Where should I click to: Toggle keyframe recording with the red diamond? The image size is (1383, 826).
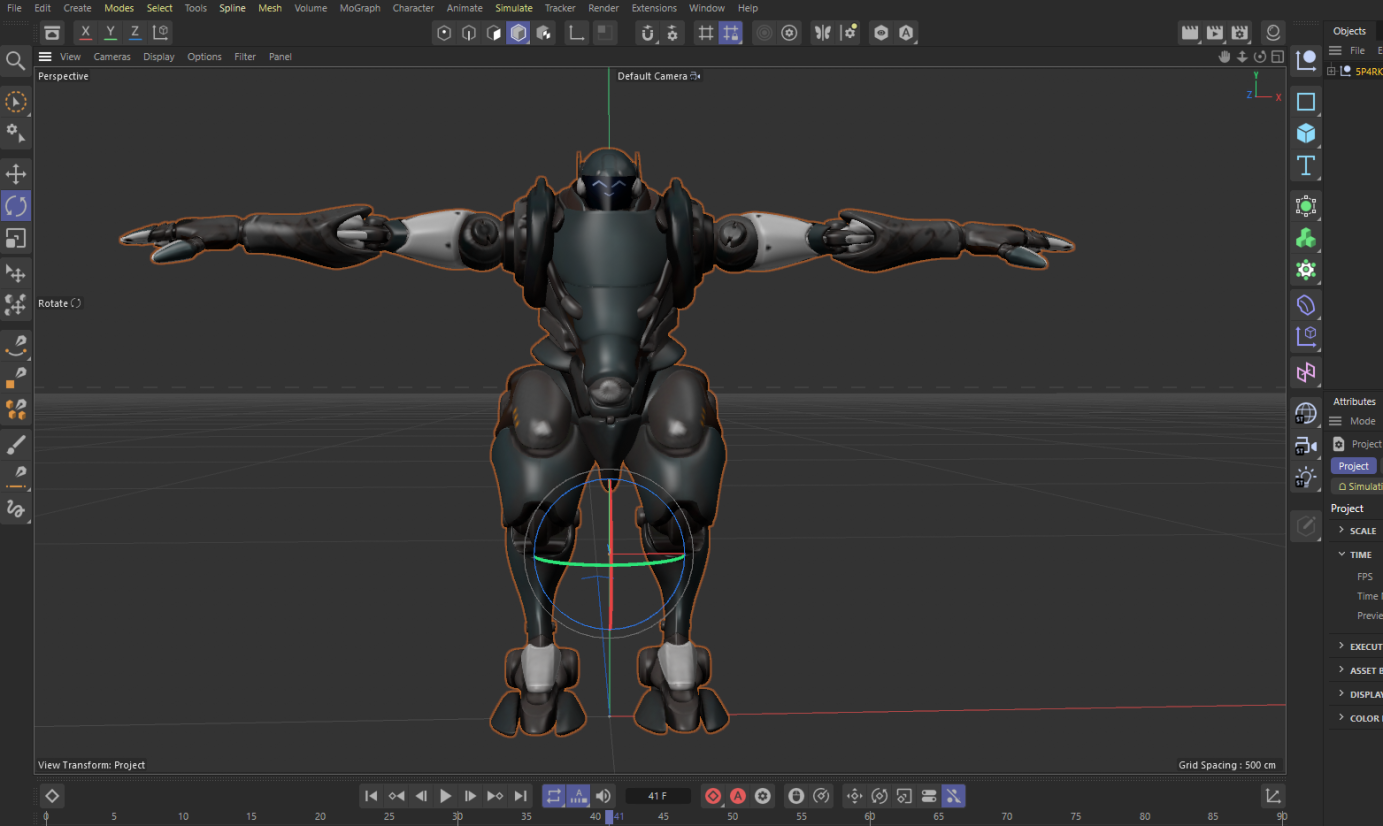(x=712, y=795)
